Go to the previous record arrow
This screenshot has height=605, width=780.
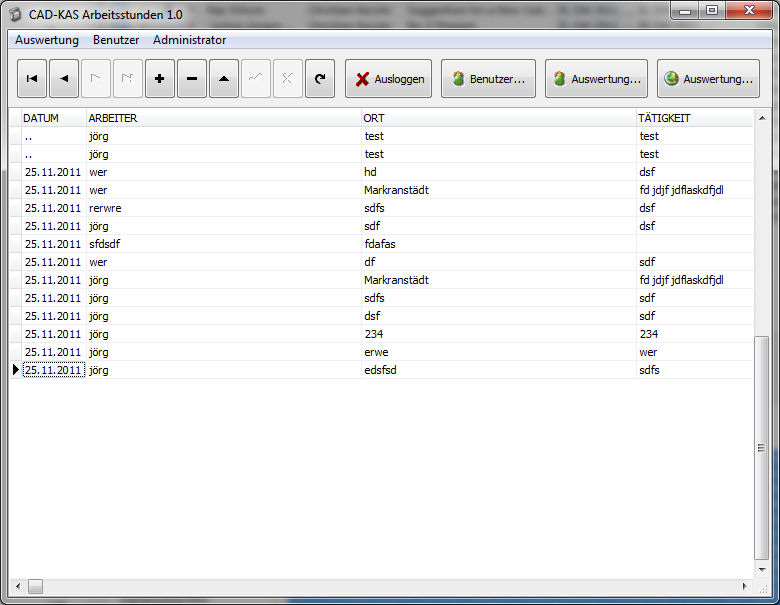pos(64,79)
